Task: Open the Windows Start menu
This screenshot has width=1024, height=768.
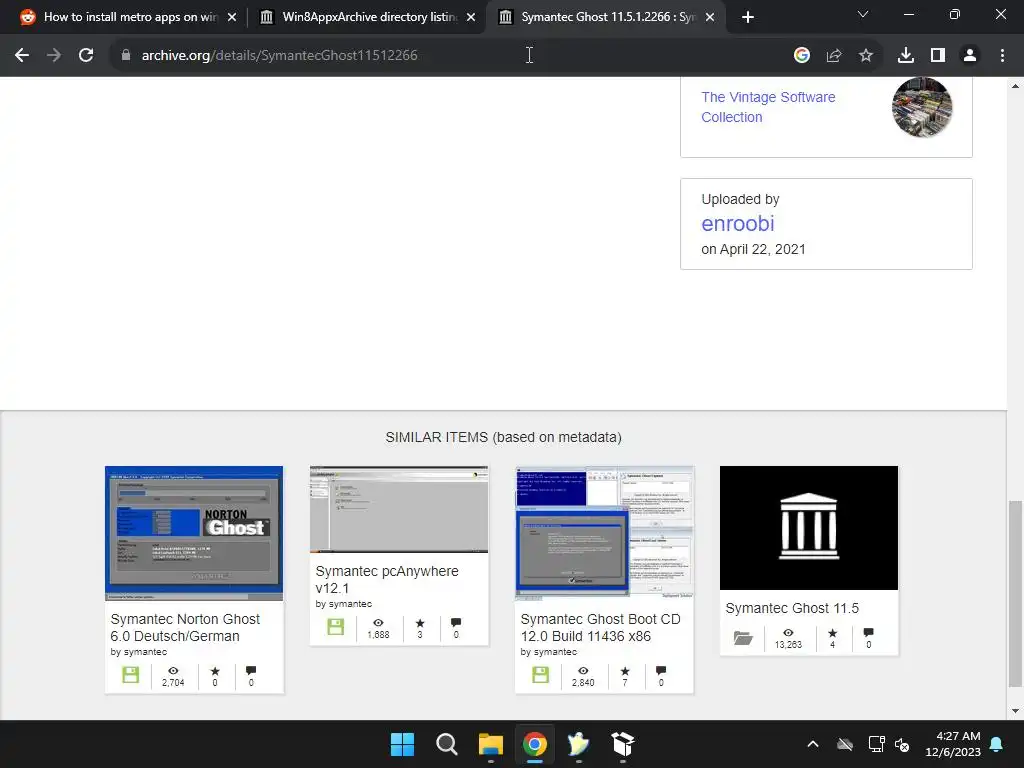Action: point(402,744)
